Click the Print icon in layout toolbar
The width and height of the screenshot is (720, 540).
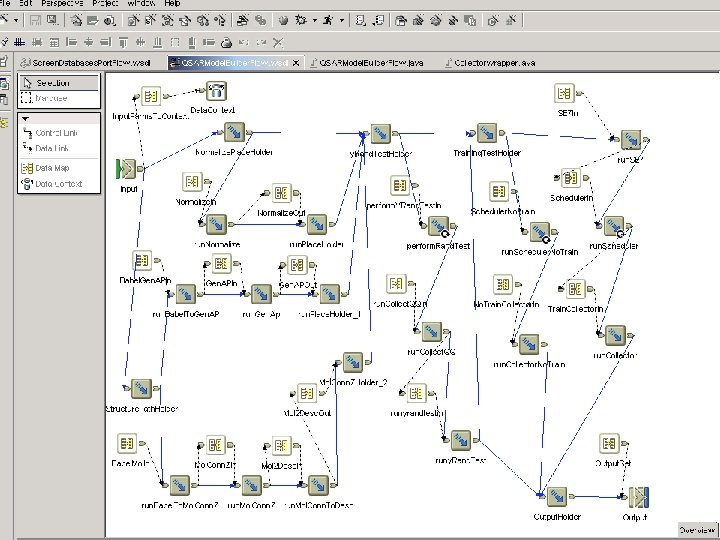tap(226, 43)
